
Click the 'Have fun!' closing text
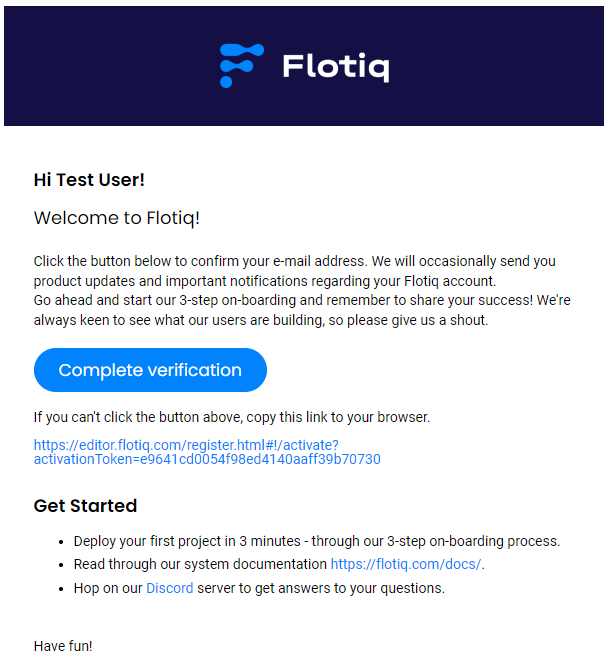(x=63, y=646)
